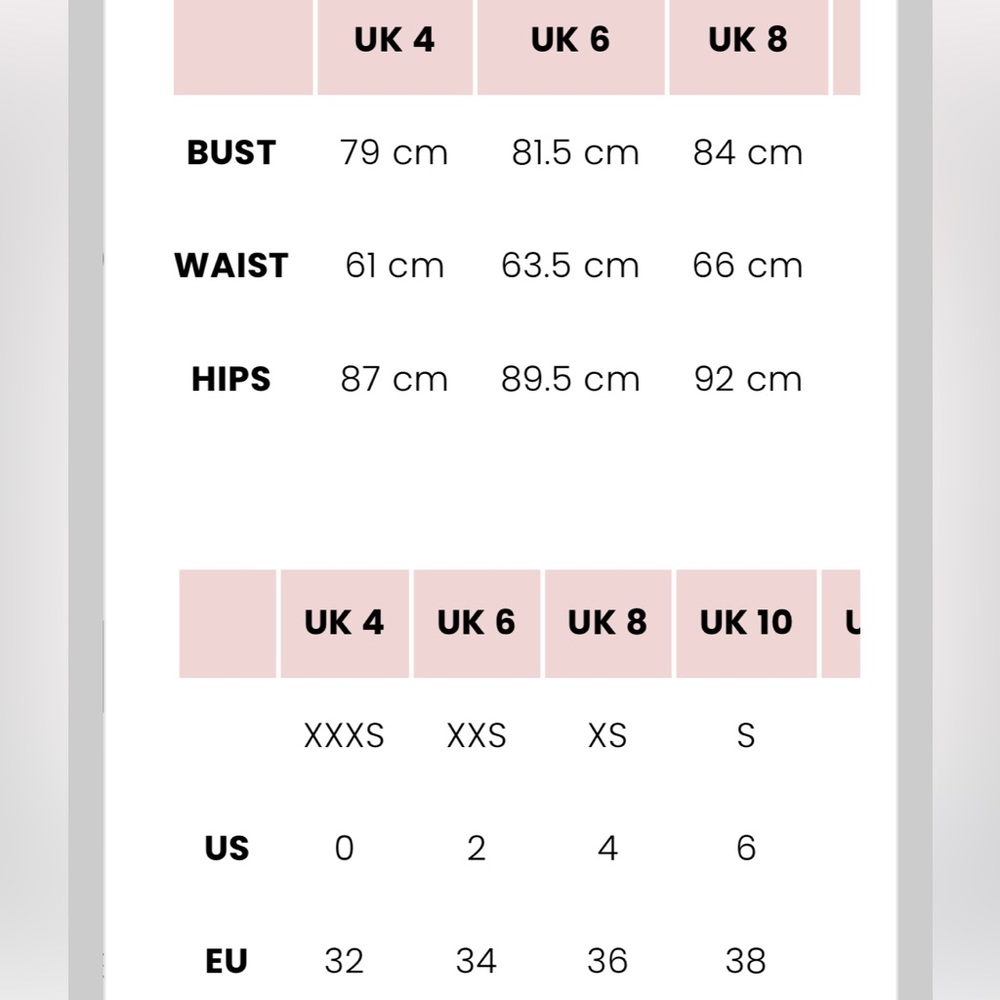1000x1000 pixels.
Task: Select the UK 8 header in top table
Action: 748,40
